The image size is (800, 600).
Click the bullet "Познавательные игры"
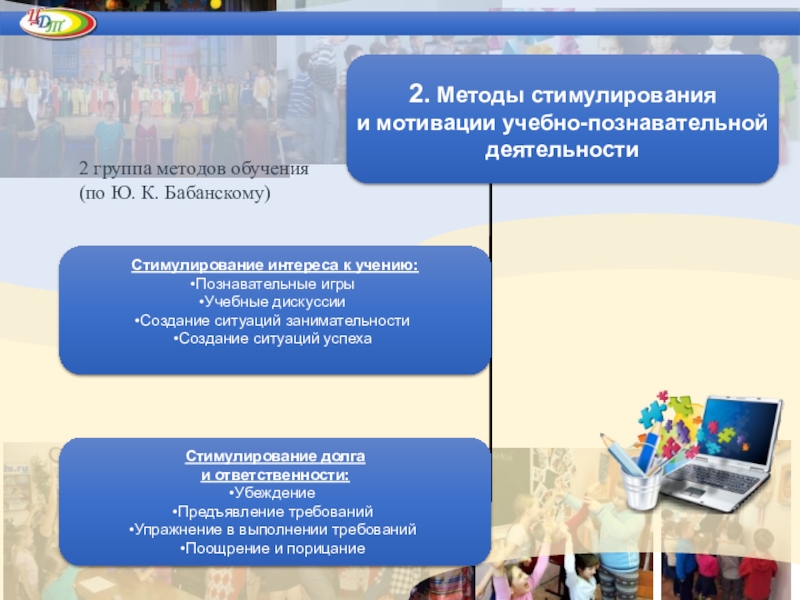(x=272, y=284)
